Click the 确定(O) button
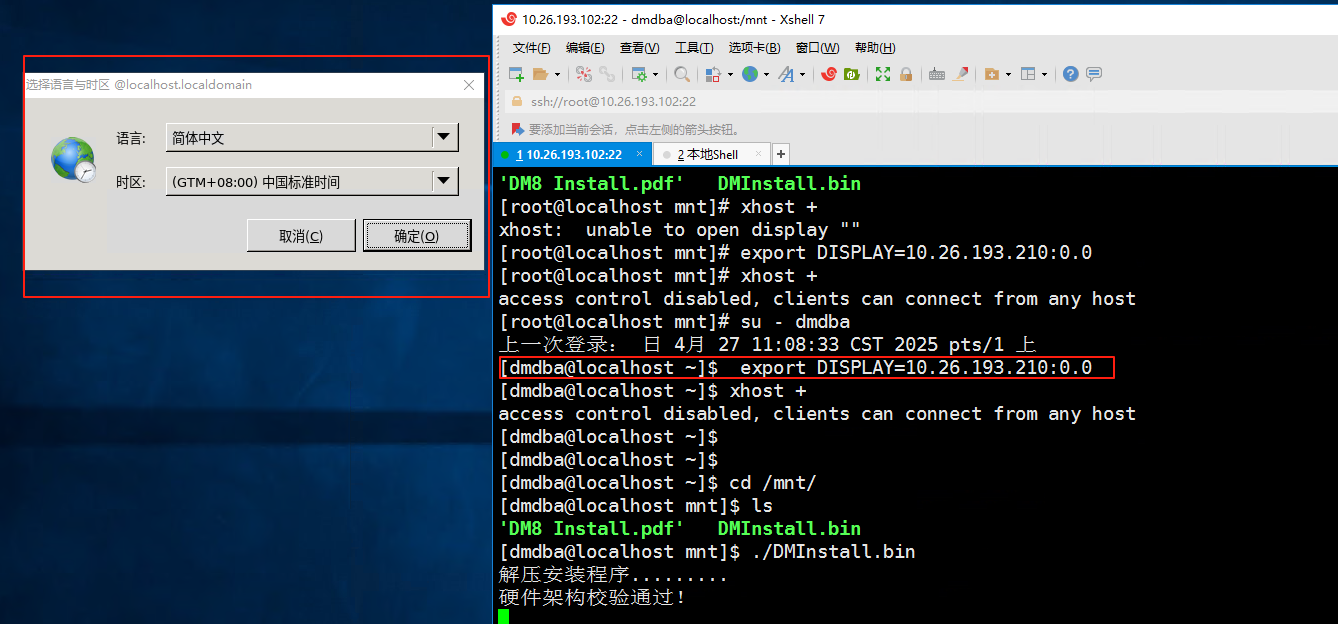Screen dimensions: 1338x624 [x=416, y=236]
